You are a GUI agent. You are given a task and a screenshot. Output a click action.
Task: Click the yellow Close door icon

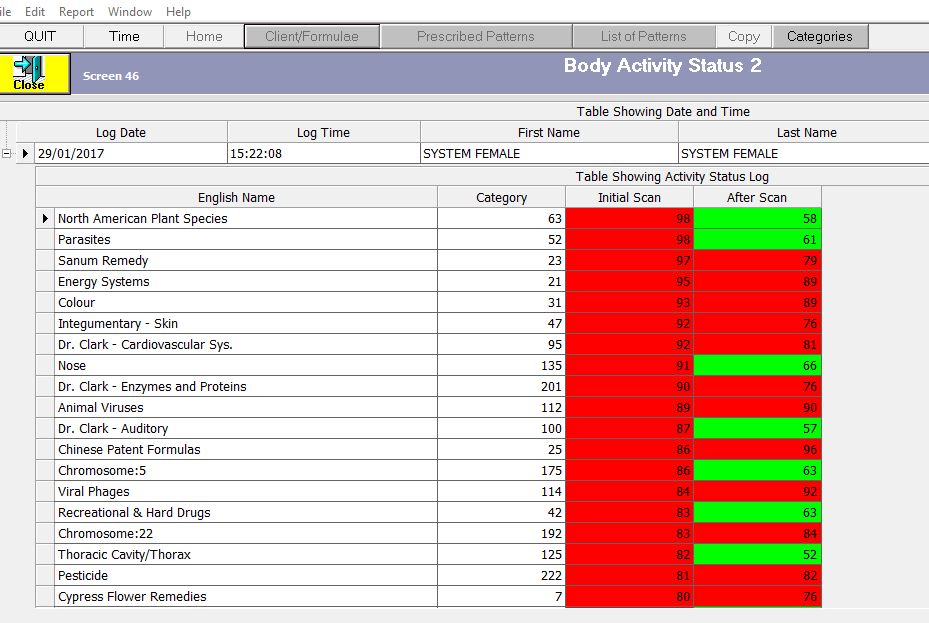(x=33, y=73)
